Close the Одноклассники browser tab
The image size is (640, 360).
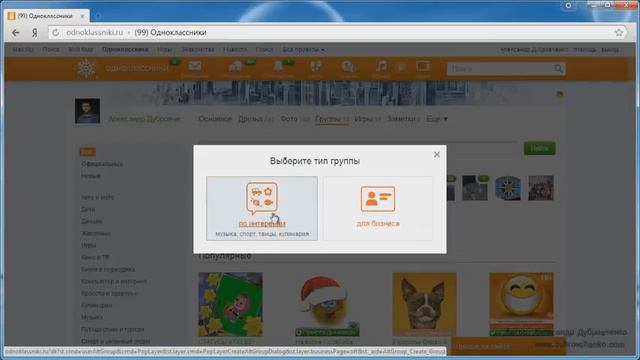tap(82, 16)
